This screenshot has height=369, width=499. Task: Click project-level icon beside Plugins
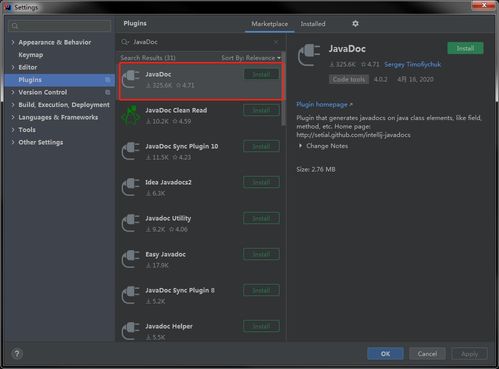pos(107,80)
